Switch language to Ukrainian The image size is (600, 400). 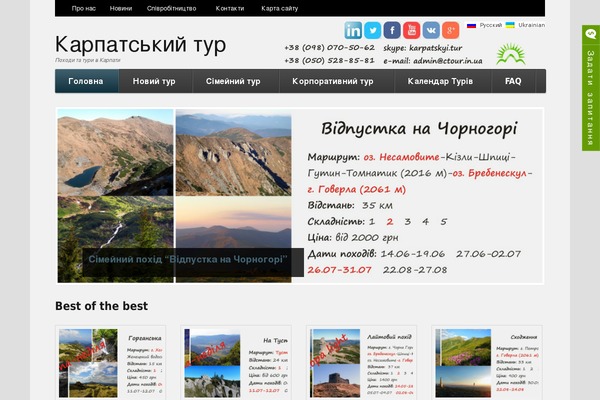[532, 25]
